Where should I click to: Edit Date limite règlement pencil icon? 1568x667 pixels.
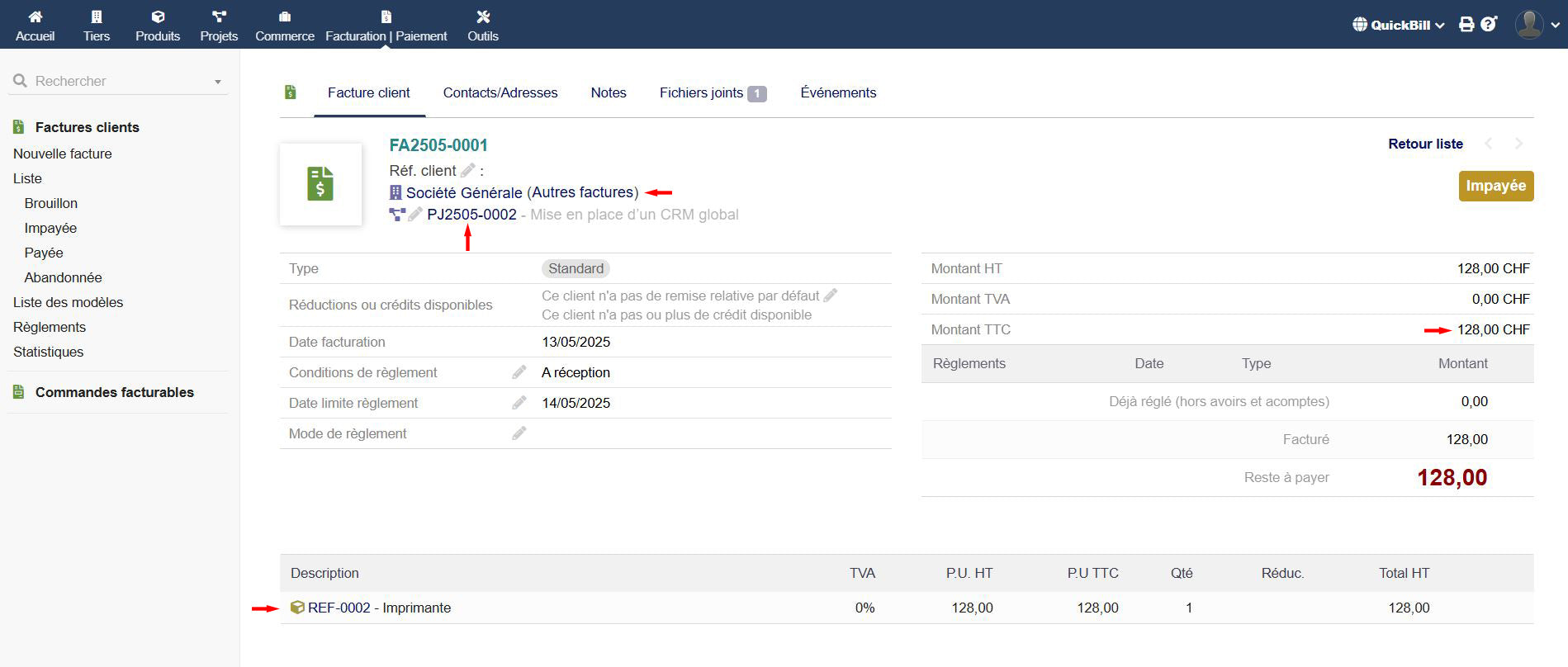point(519,403)
